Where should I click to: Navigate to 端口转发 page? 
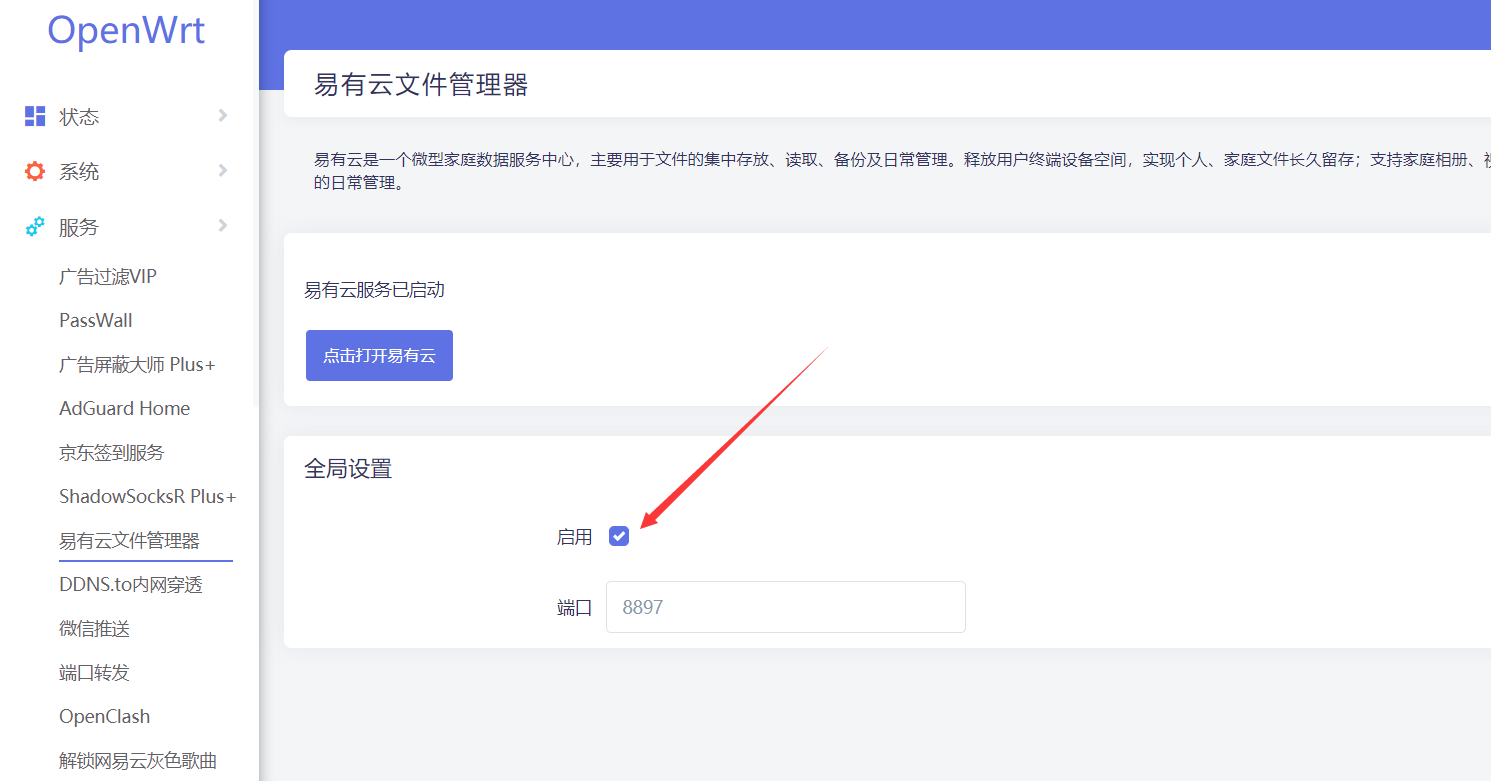pos(94,673)
